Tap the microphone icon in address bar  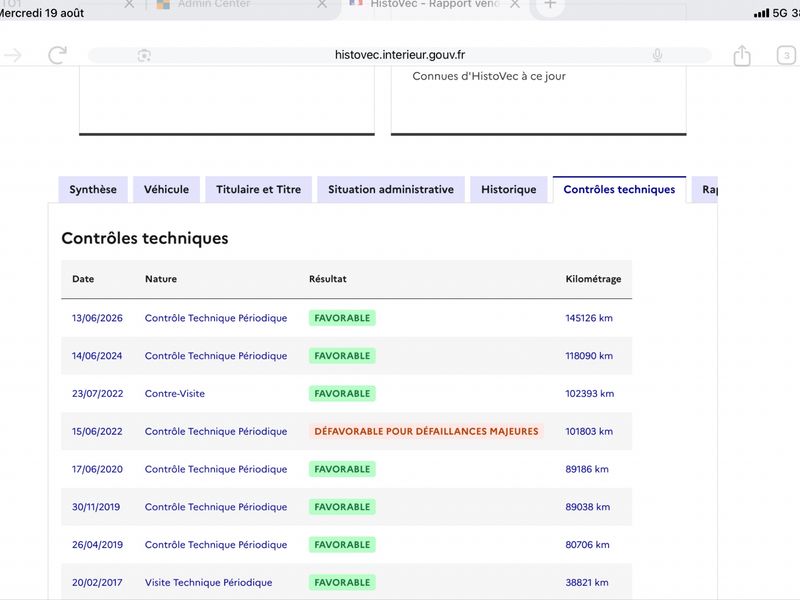pos(657,55)
